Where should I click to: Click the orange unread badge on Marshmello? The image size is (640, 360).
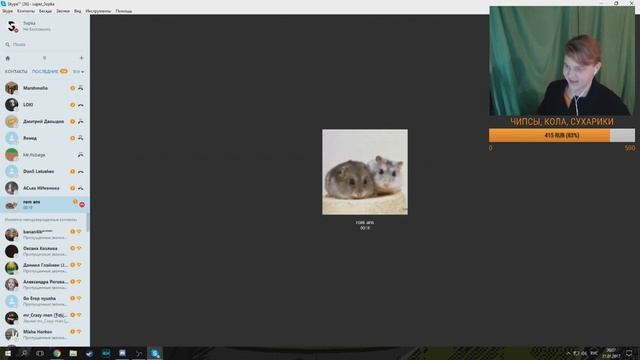point(72,88)
